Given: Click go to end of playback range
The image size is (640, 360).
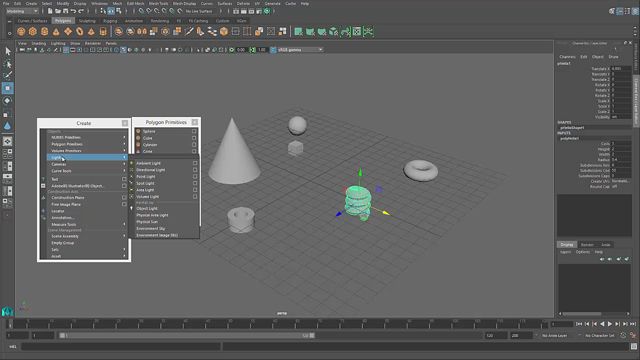Looking at the screenshot, I should coord(633,324).
